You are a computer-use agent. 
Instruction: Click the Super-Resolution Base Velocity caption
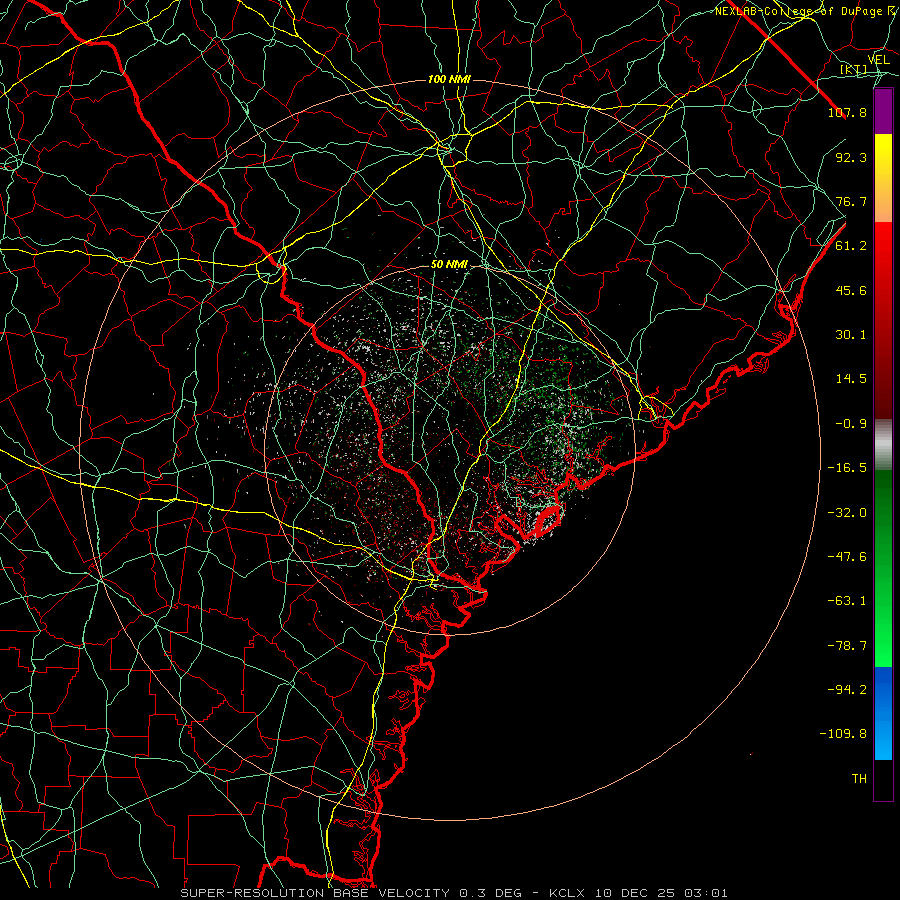click(x=453, y=893)
